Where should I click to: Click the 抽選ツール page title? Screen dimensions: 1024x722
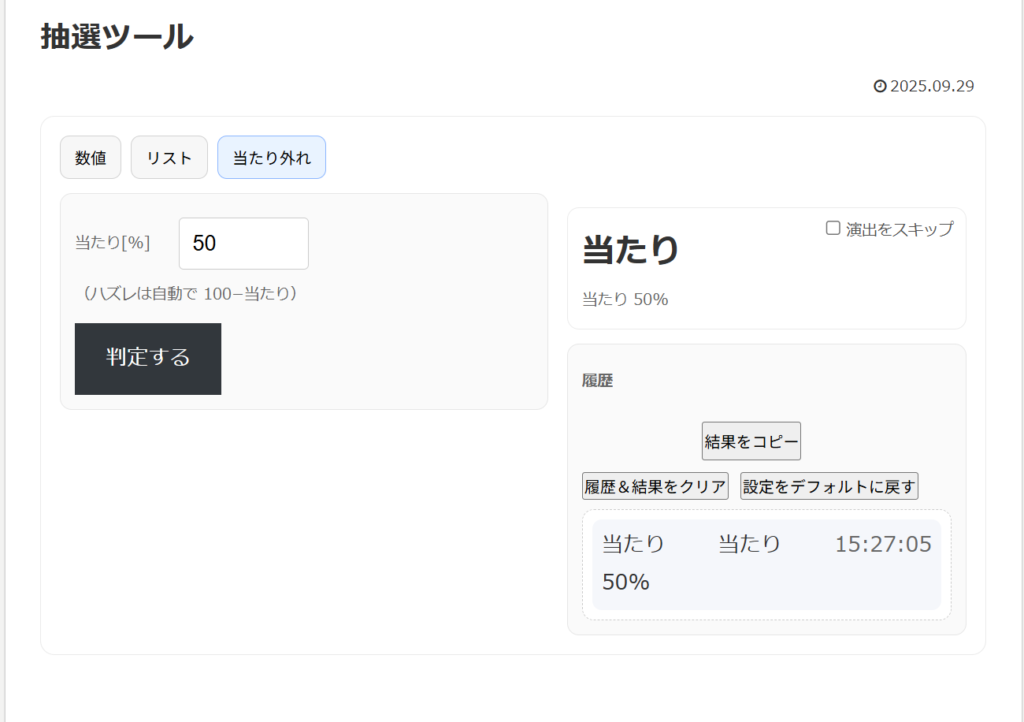pyautogui.click(x=117, y=37)
